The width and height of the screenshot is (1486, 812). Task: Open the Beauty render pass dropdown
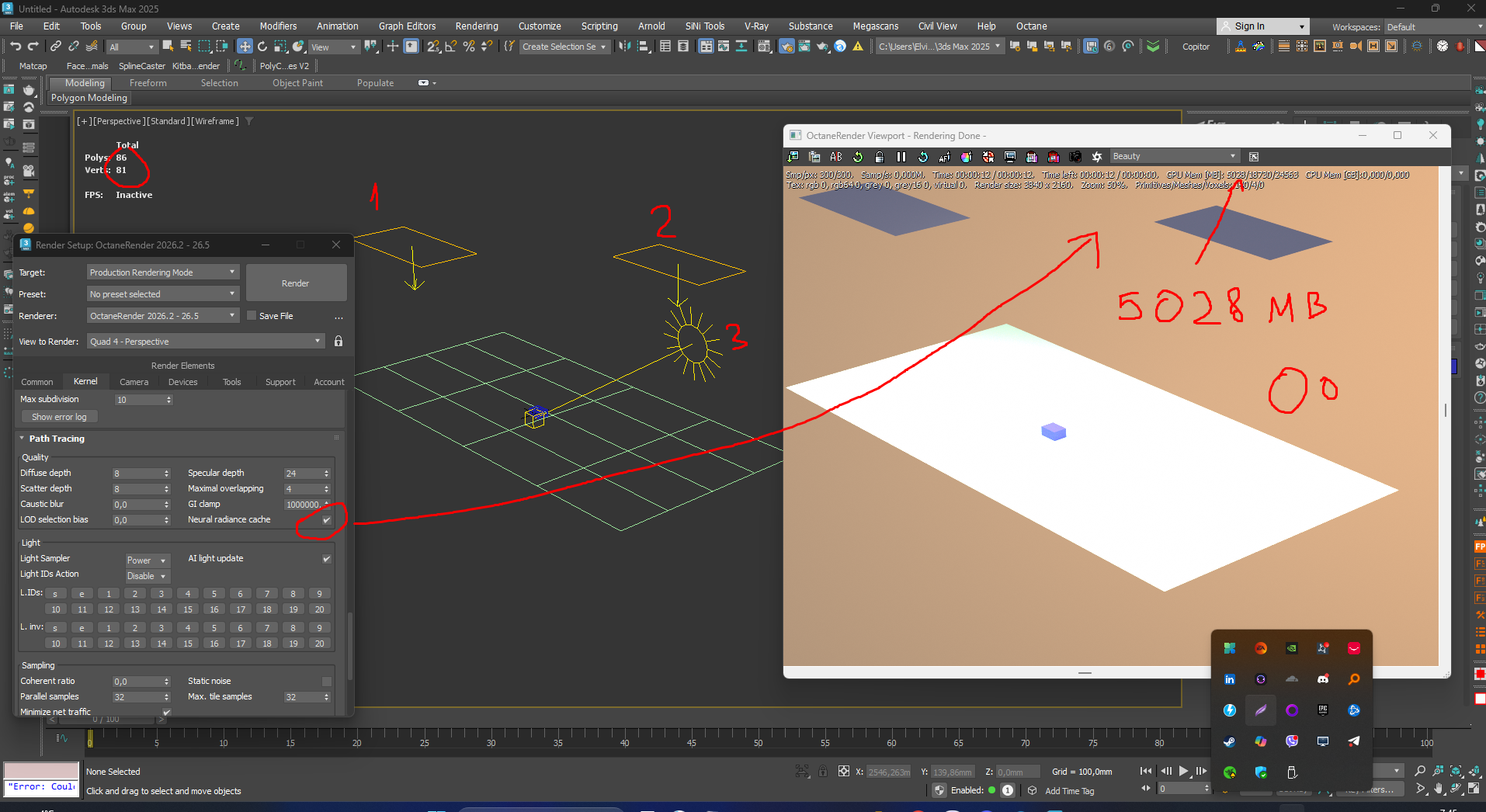click(x=1174, y=157)
